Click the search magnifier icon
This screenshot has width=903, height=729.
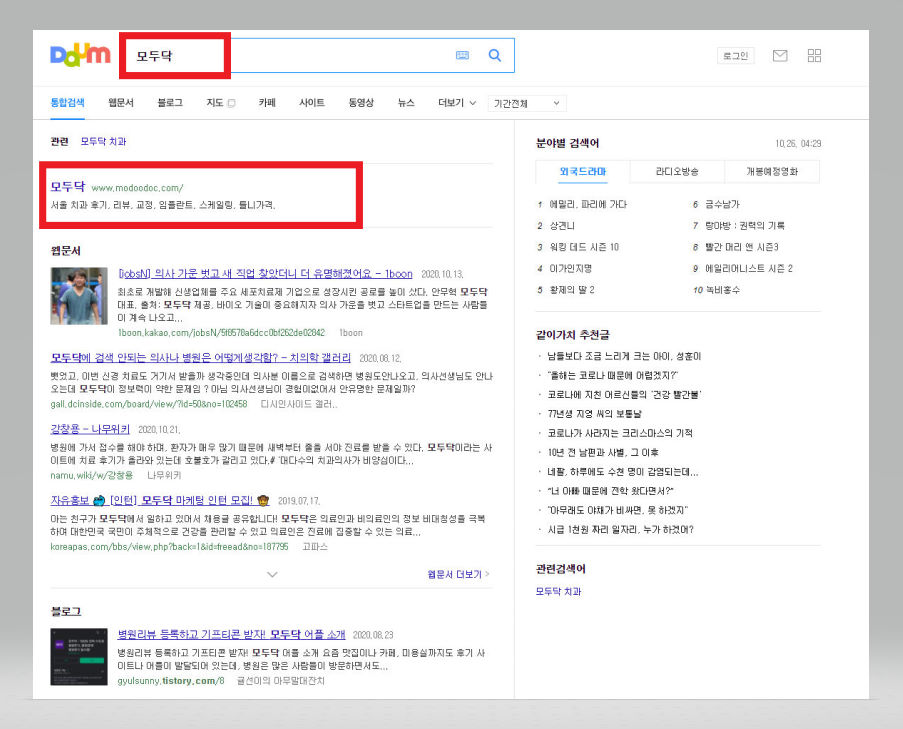coord(495,55)
